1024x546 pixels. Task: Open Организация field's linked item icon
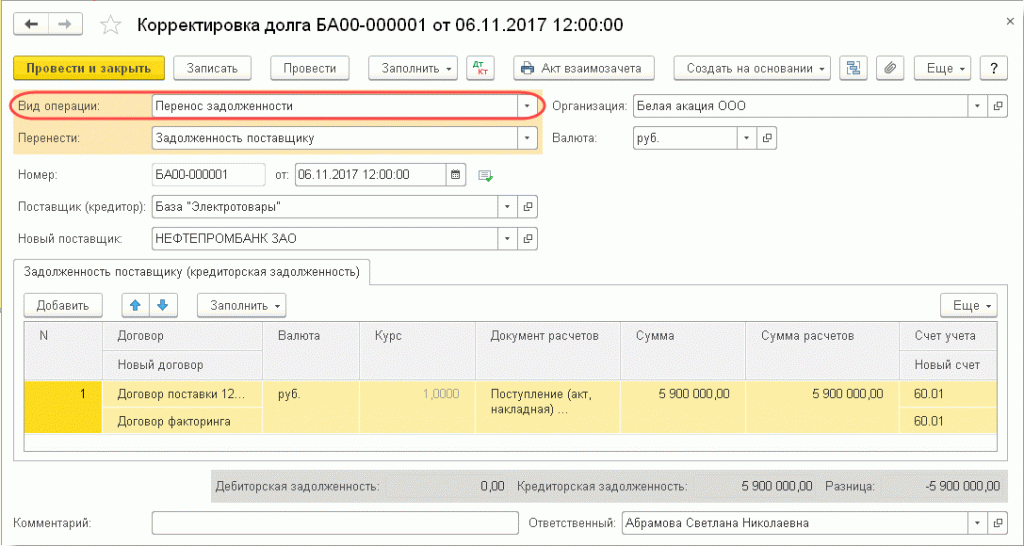(x=996, y=106)
